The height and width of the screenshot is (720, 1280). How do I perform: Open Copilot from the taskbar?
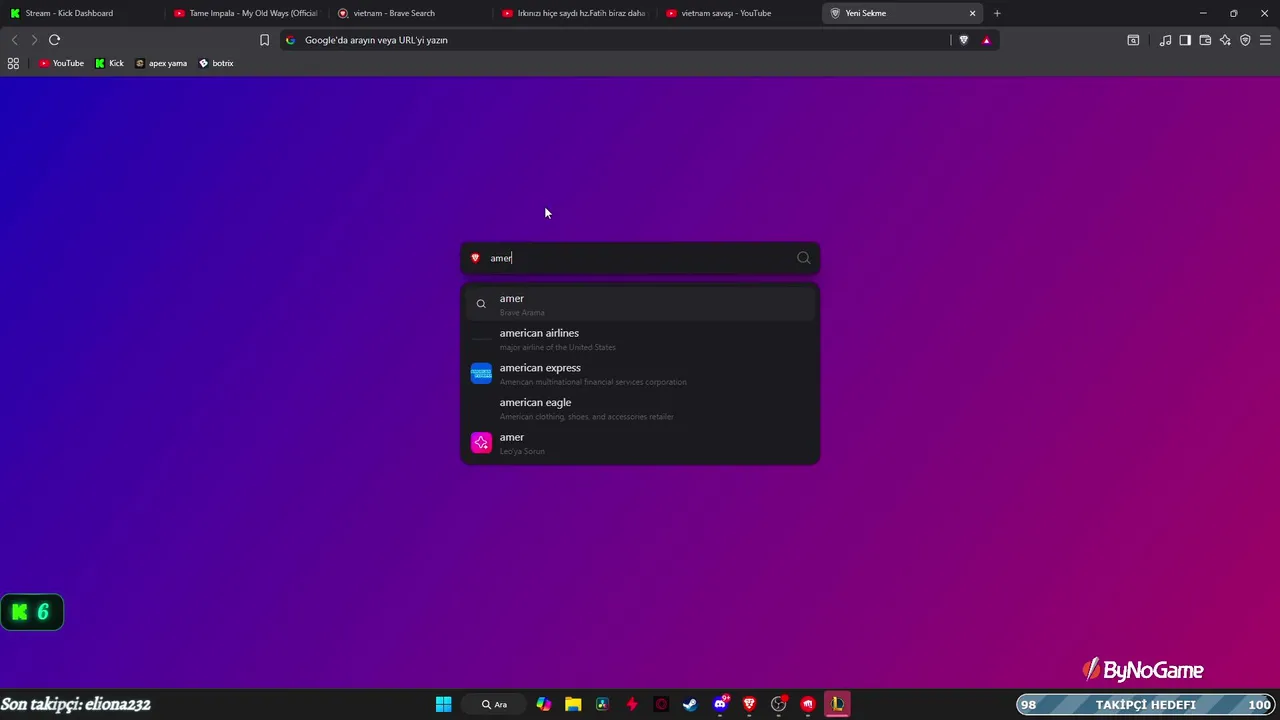click(543, 704)
